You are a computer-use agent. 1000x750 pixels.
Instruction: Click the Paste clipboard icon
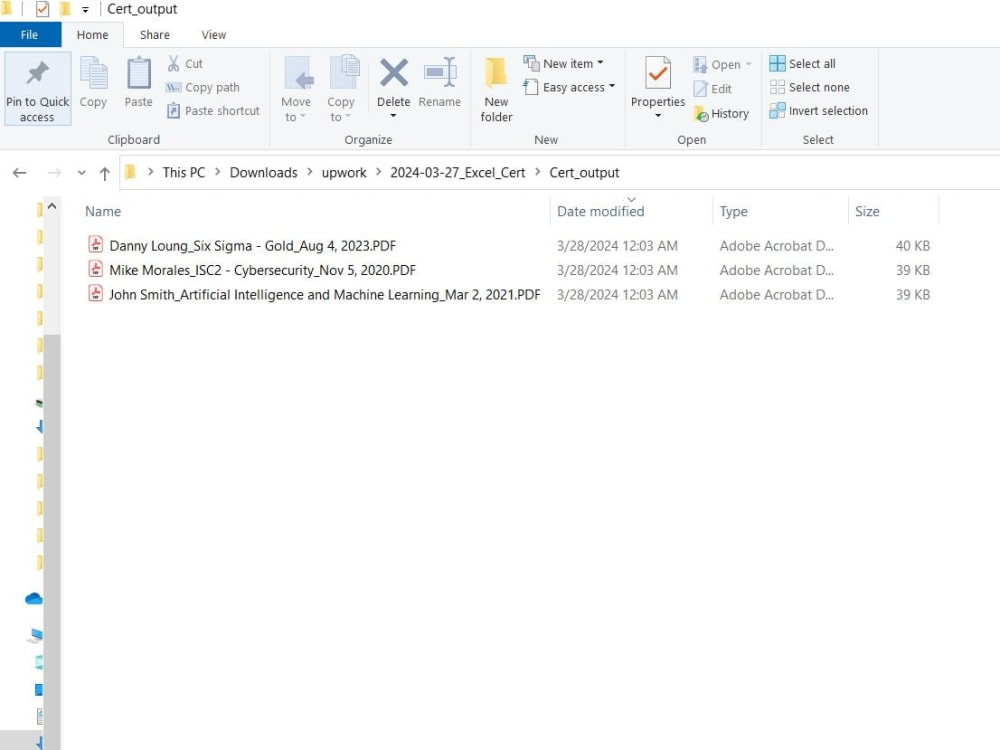click(138, 73)
